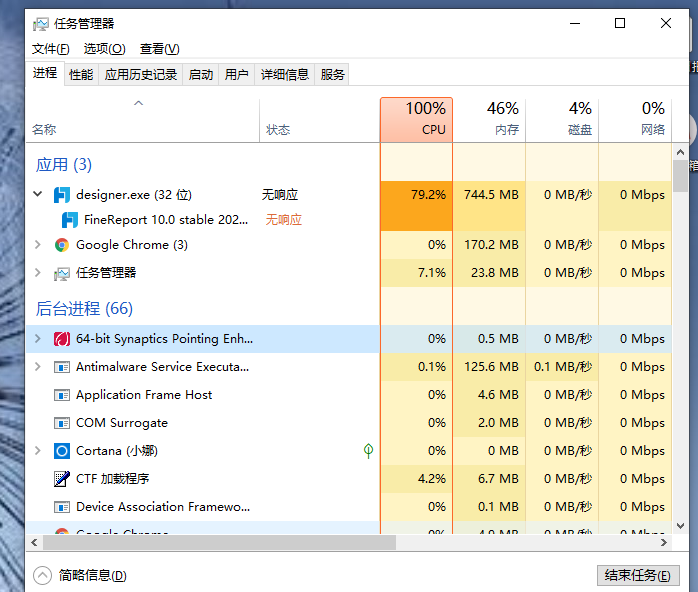The width and height of the screenshot is (698, 592).
Task: Open the 文件(F) menu
Action: (50, 49)
